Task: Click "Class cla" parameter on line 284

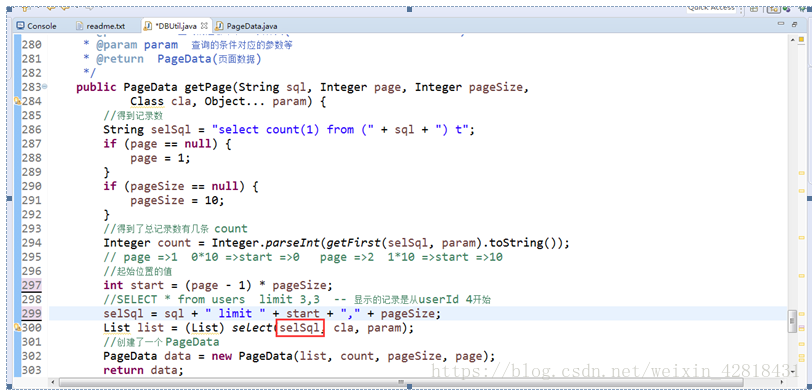Action: 161,102
